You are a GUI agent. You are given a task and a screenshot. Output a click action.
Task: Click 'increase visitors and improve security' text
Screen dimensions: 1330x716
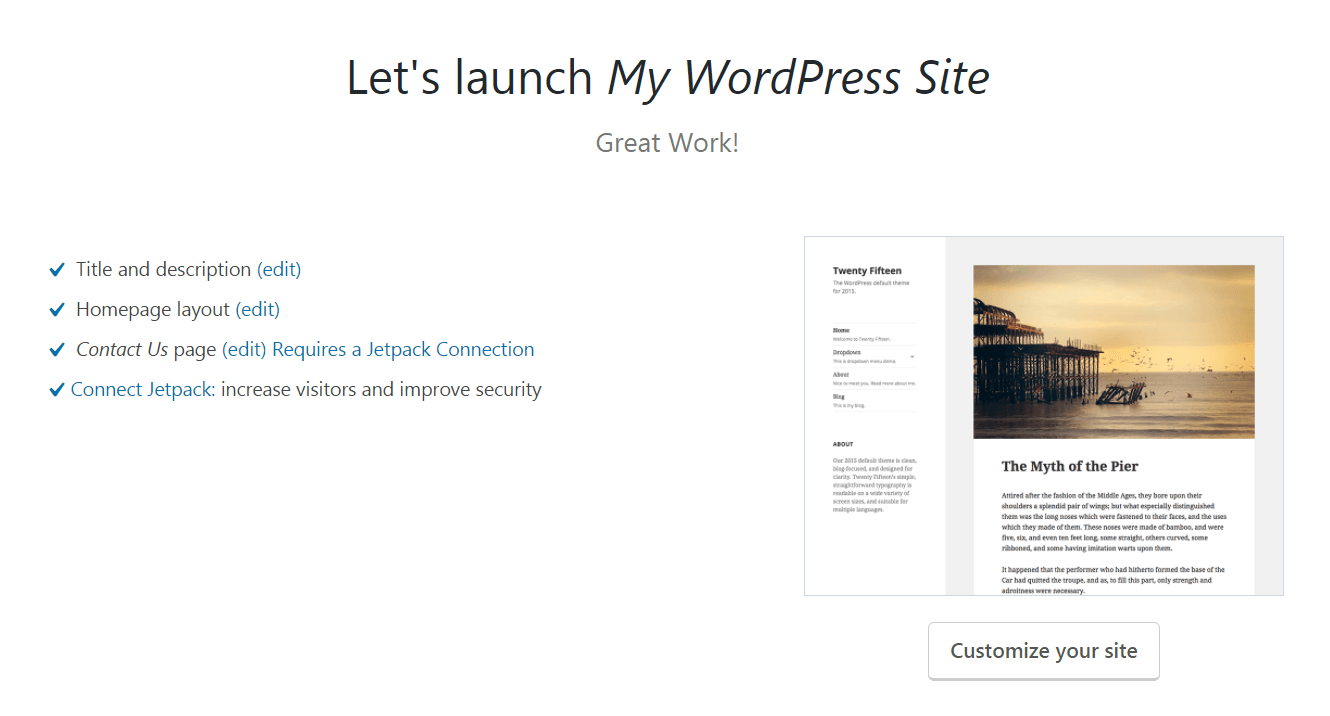click(381, 389)
